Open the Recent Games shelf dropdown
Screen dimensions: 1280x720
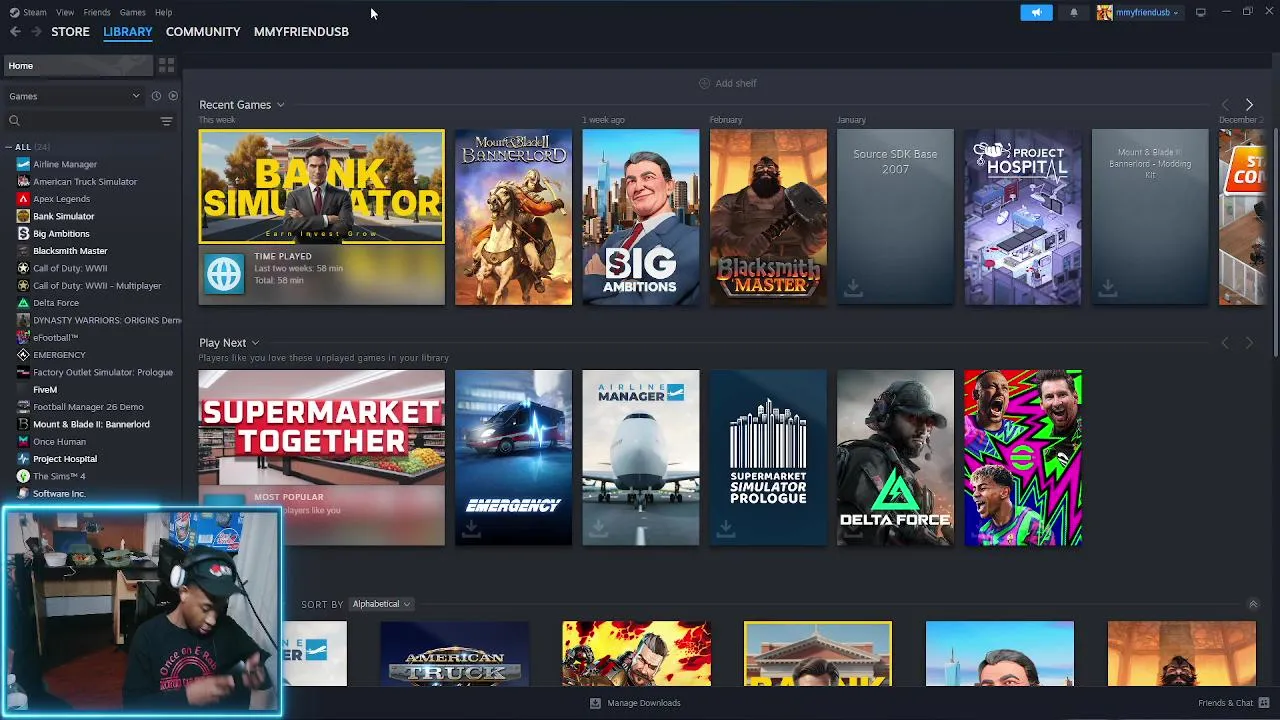click(281, 105)
